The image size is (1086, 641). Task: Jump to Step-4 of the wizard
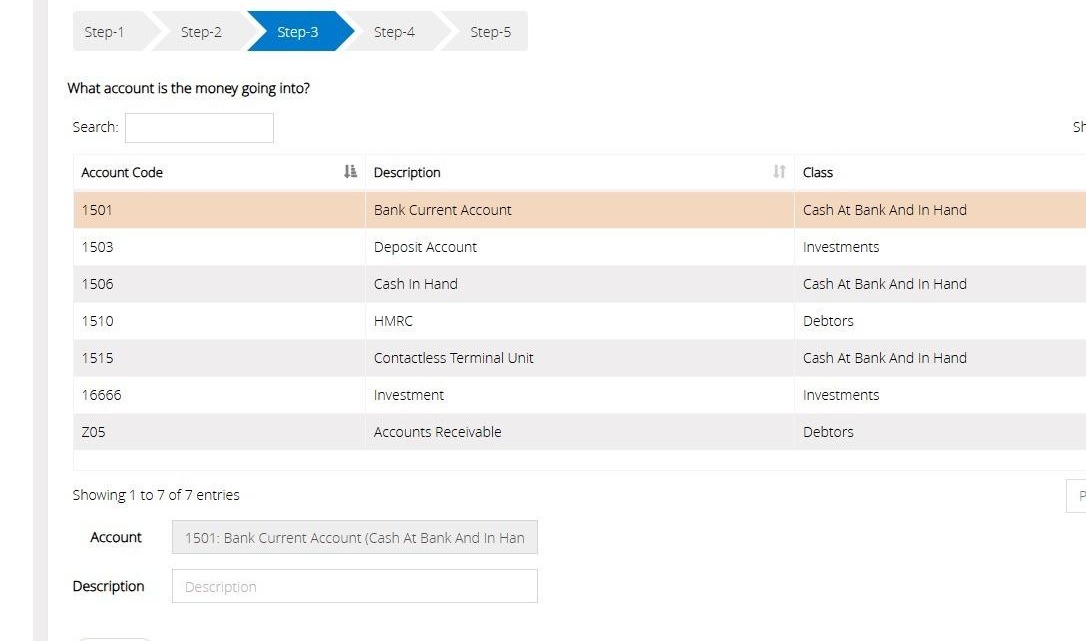click(x=394, y=31)
